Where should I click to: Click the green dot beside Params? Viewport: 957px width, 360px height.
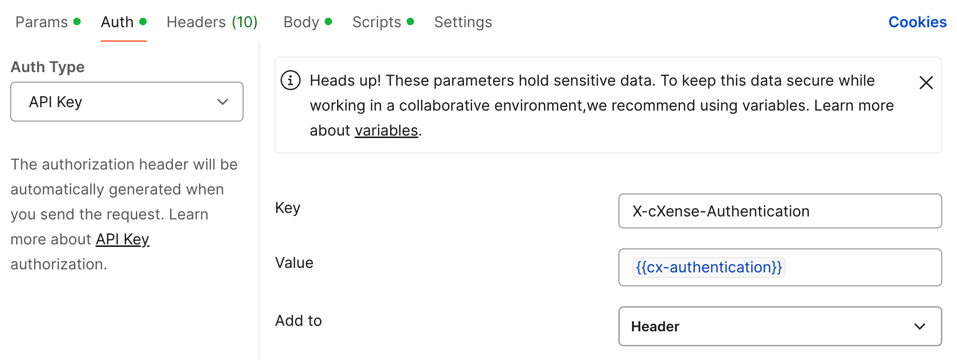tap(77, 22)
